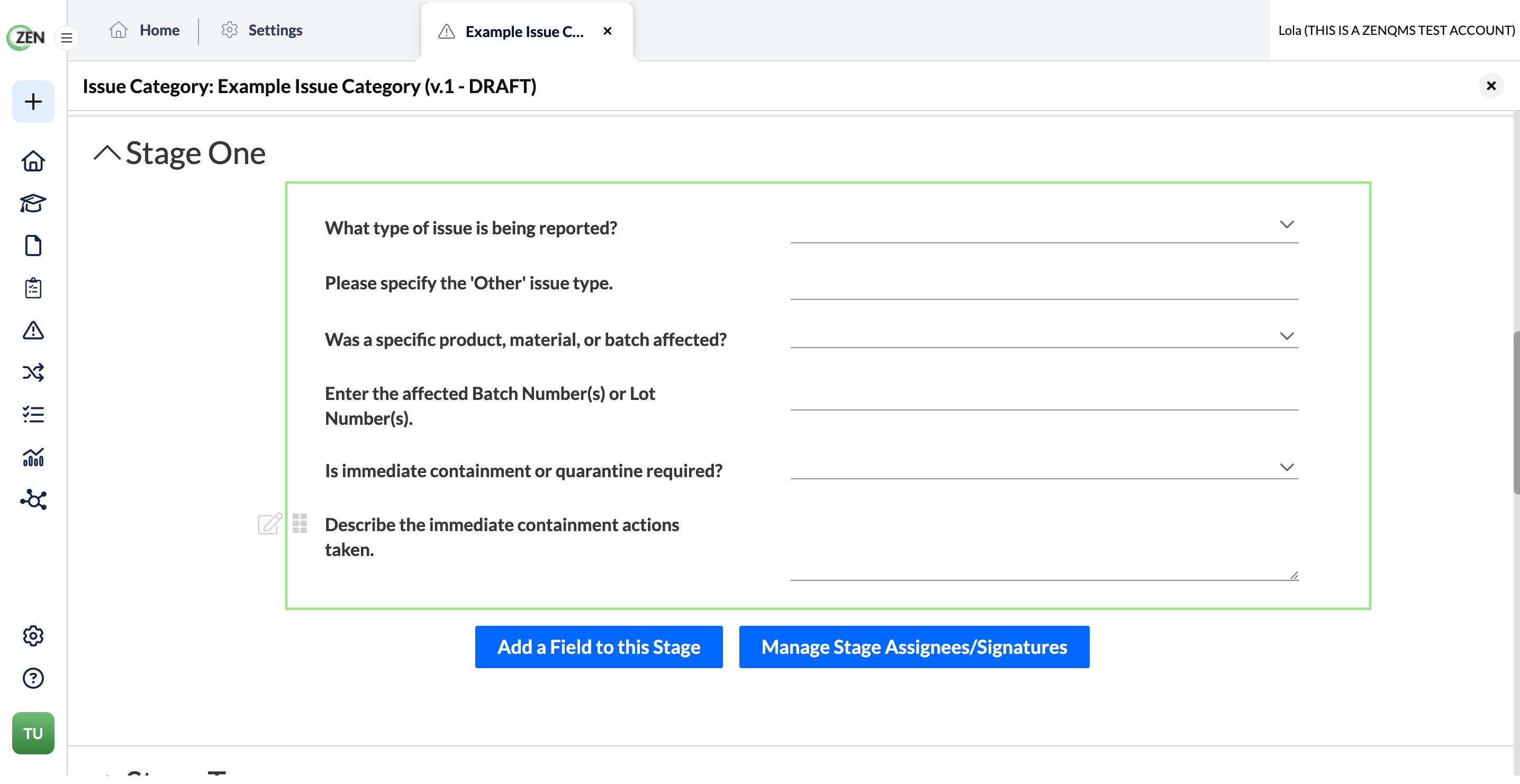Click the Settings tab gear icon
Image resolution: width=1520 pixels, height=784 pixels.
230,30
